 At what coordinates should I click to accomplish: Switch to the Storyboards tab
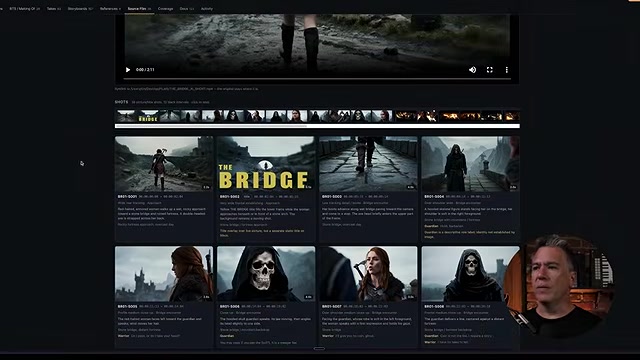80,9
